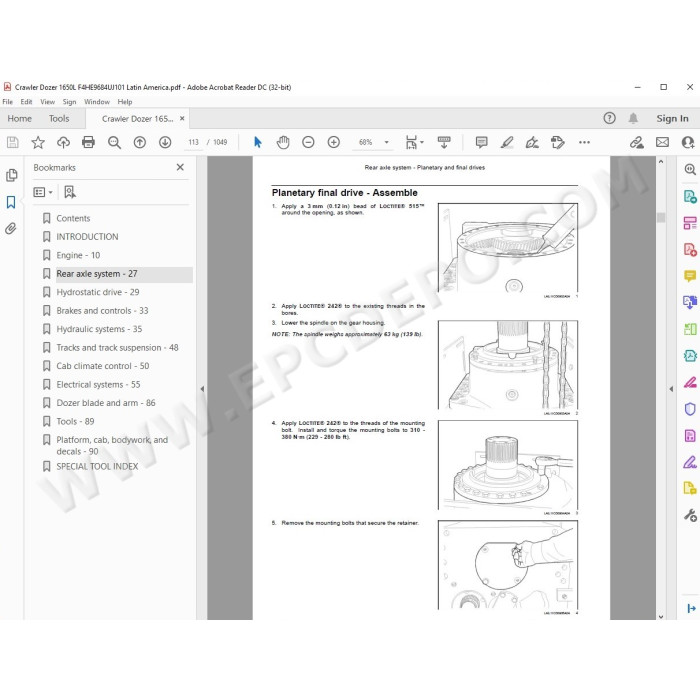Screen dimensions: 700x700
Task: Click the page number input field
Action: [x=193, y=142]
